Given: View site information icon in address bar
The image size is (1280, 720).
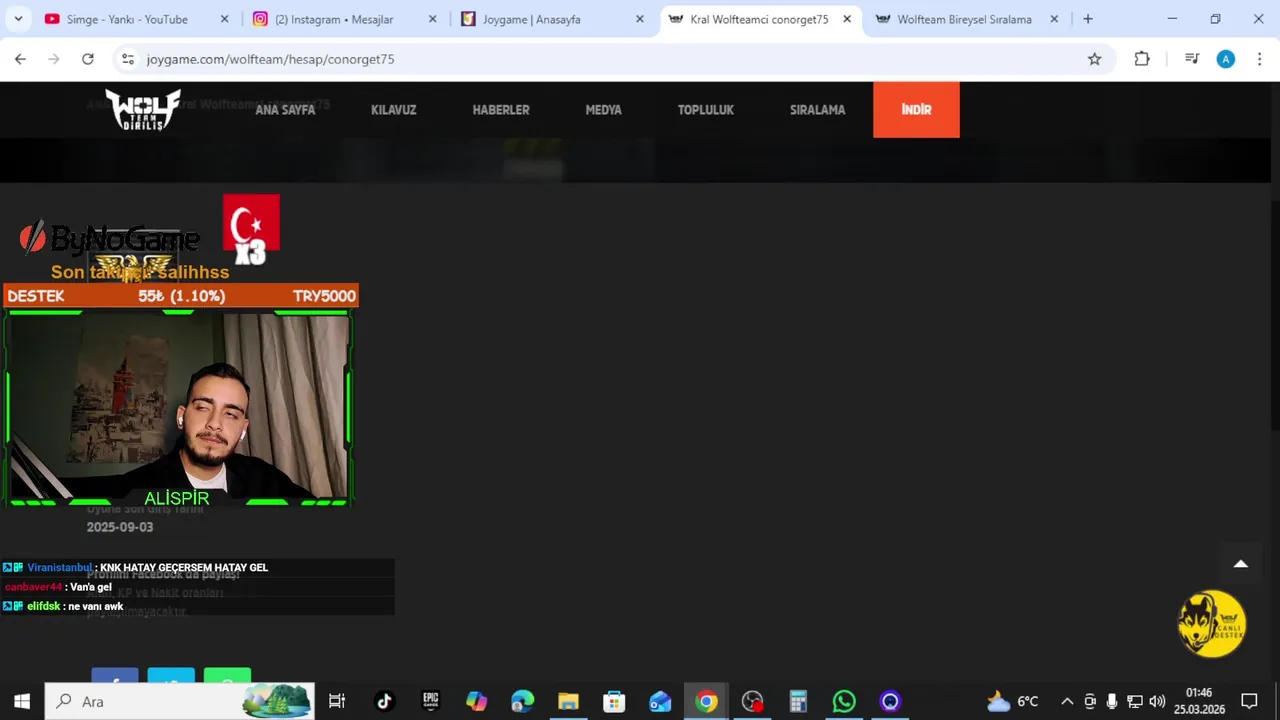Looking at the screenshot, I should [127, 59].
